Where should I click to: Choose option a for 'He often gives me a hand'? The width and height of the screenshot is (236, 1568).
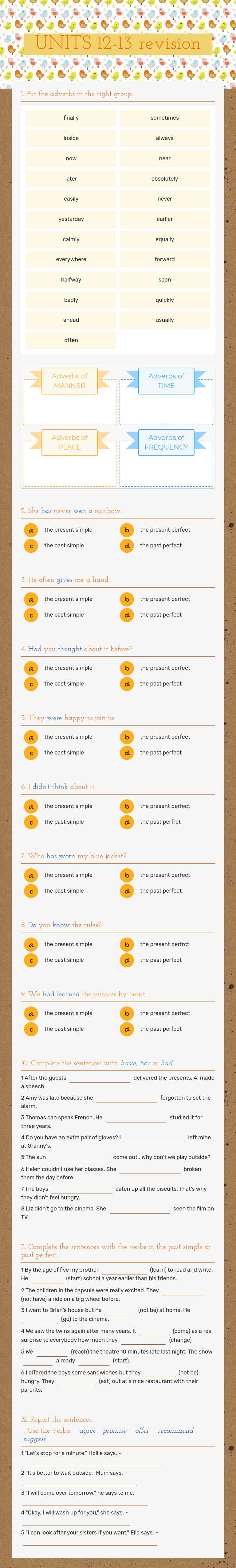(x=30, y=599)
